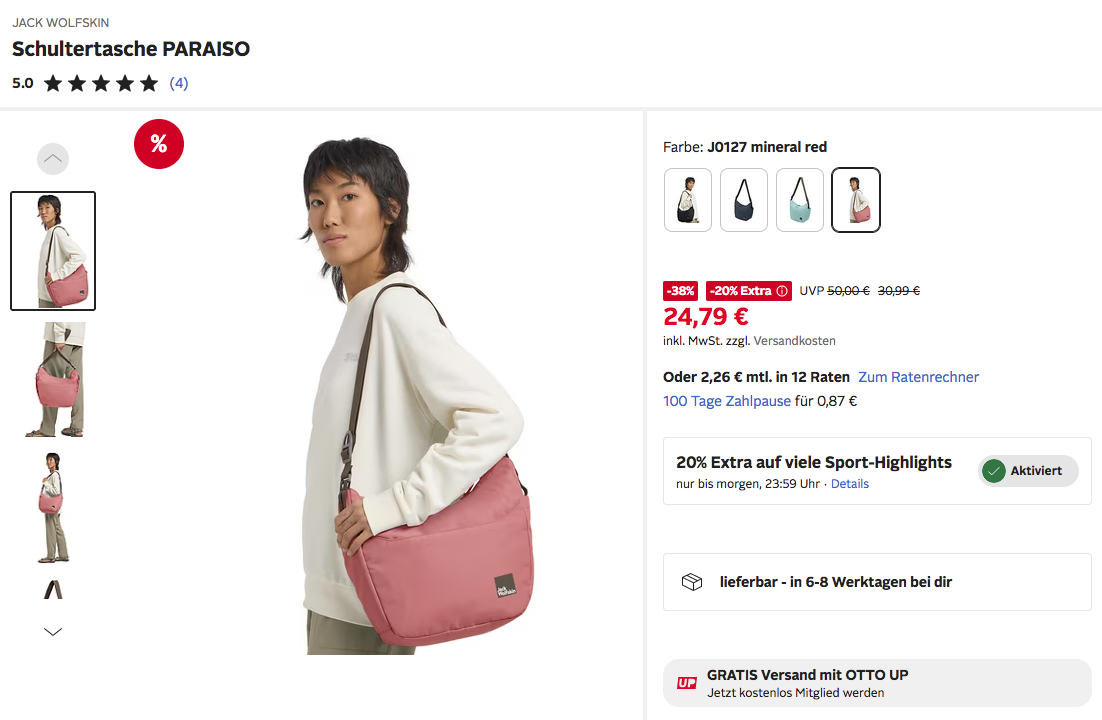Show more thumbnails with down chevron
This screenshot has width=1102, height=720.
(53, 631)
